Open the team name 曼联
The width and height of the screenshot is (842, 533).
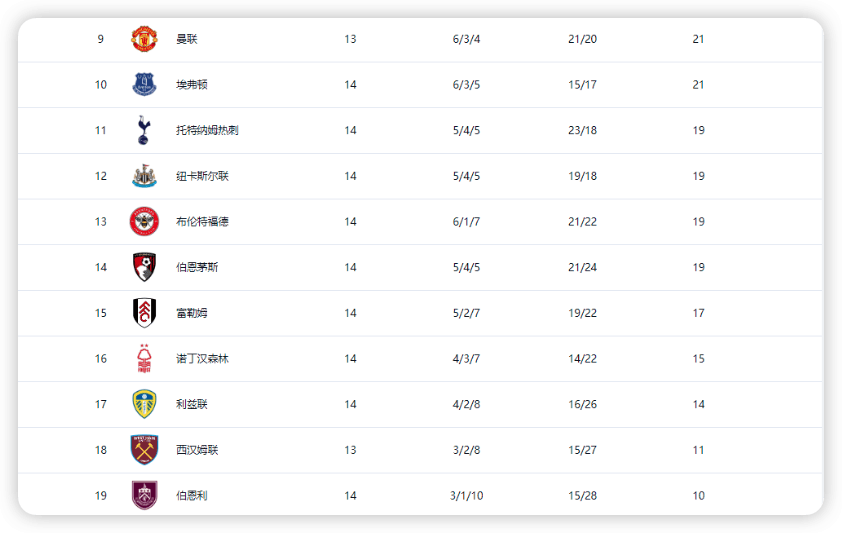(x=187, y=39)
